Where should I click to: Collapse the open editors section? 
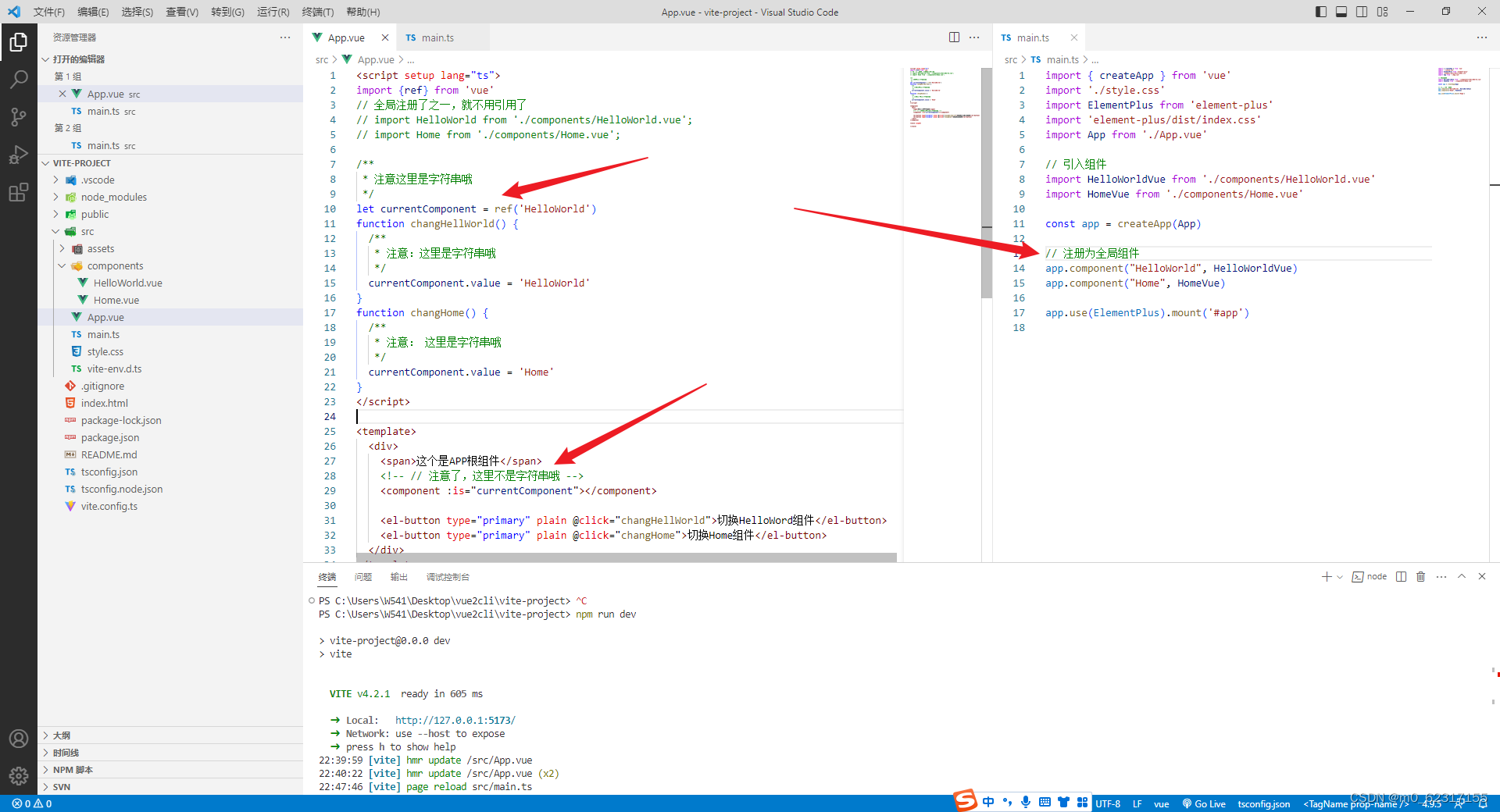[x=45, y=59]
